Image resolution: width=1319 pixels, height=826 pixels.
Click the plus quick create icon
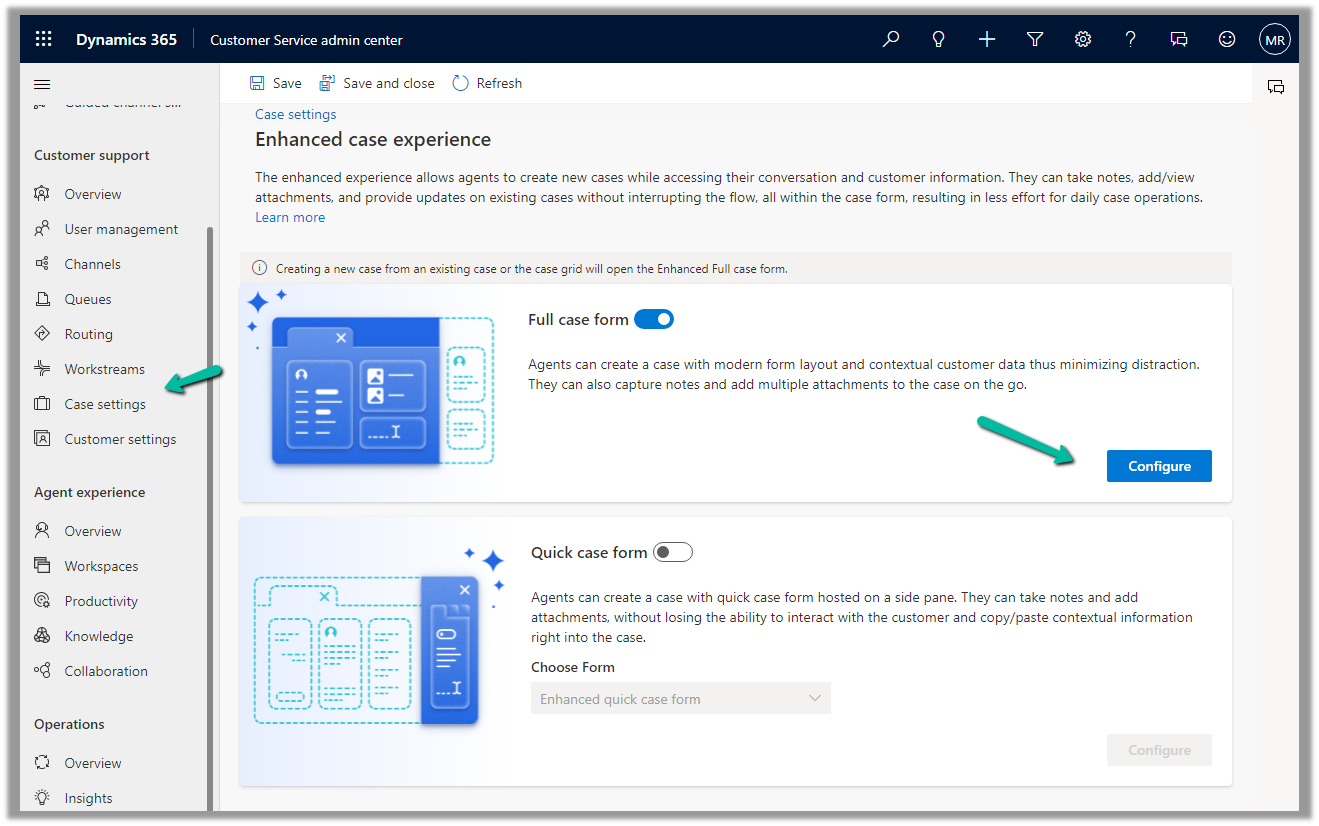(986, 39)
